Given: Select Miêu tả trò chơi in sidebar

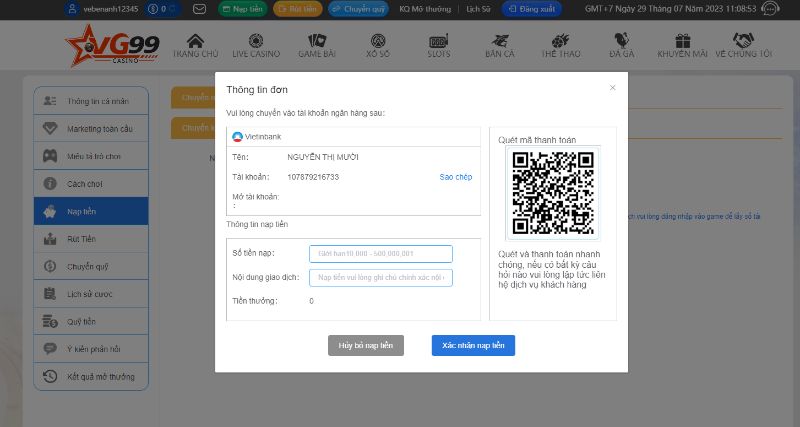Looking at the screenshot, I should click(91, 156).
